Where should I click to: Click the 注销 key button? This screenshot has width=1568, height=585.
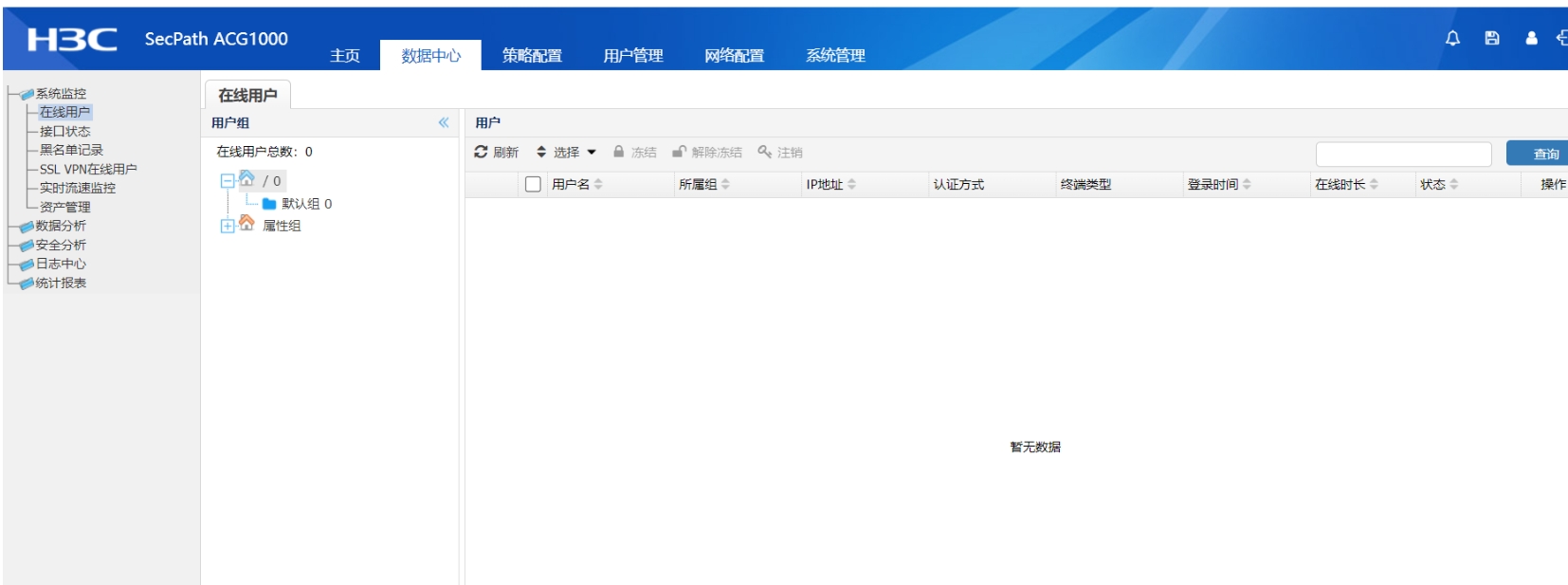780,152
